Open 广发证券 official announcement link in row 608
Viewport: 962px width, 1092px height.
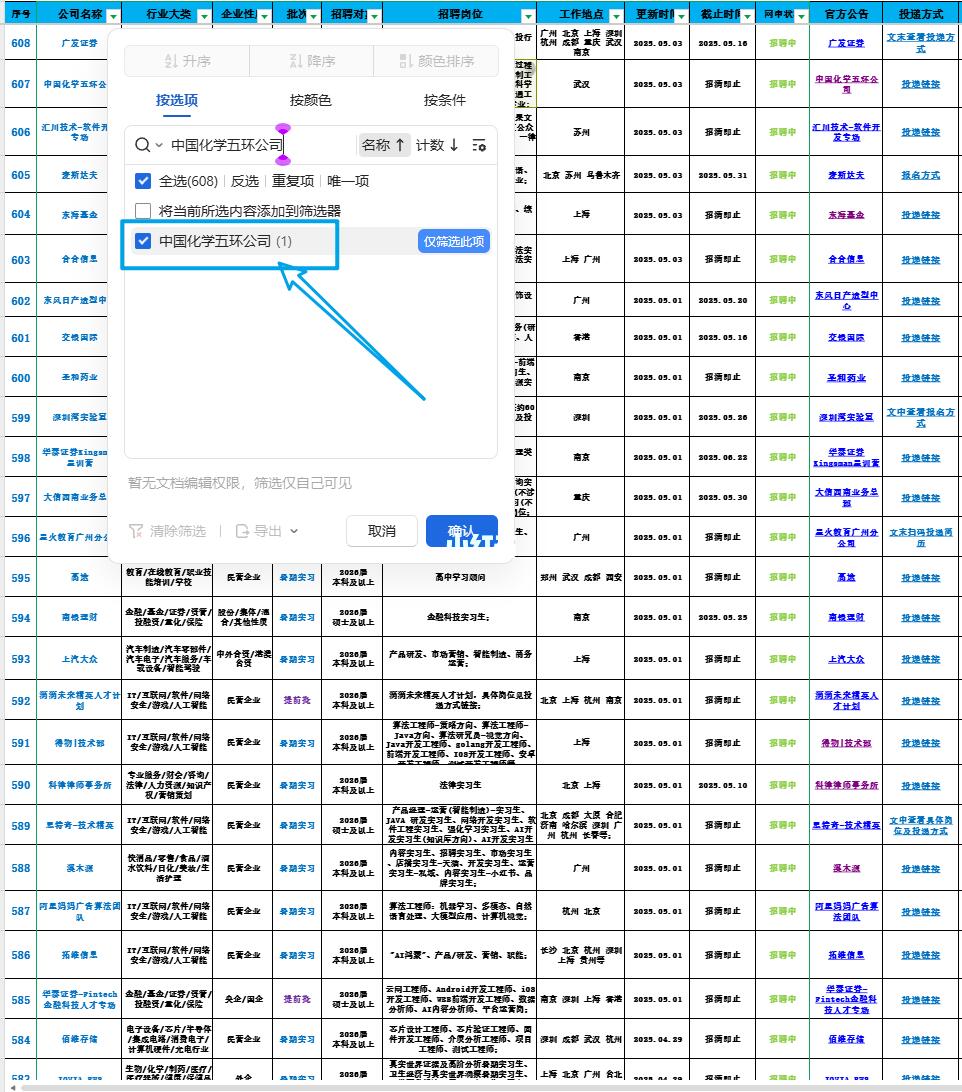click(x=846, y=43)
